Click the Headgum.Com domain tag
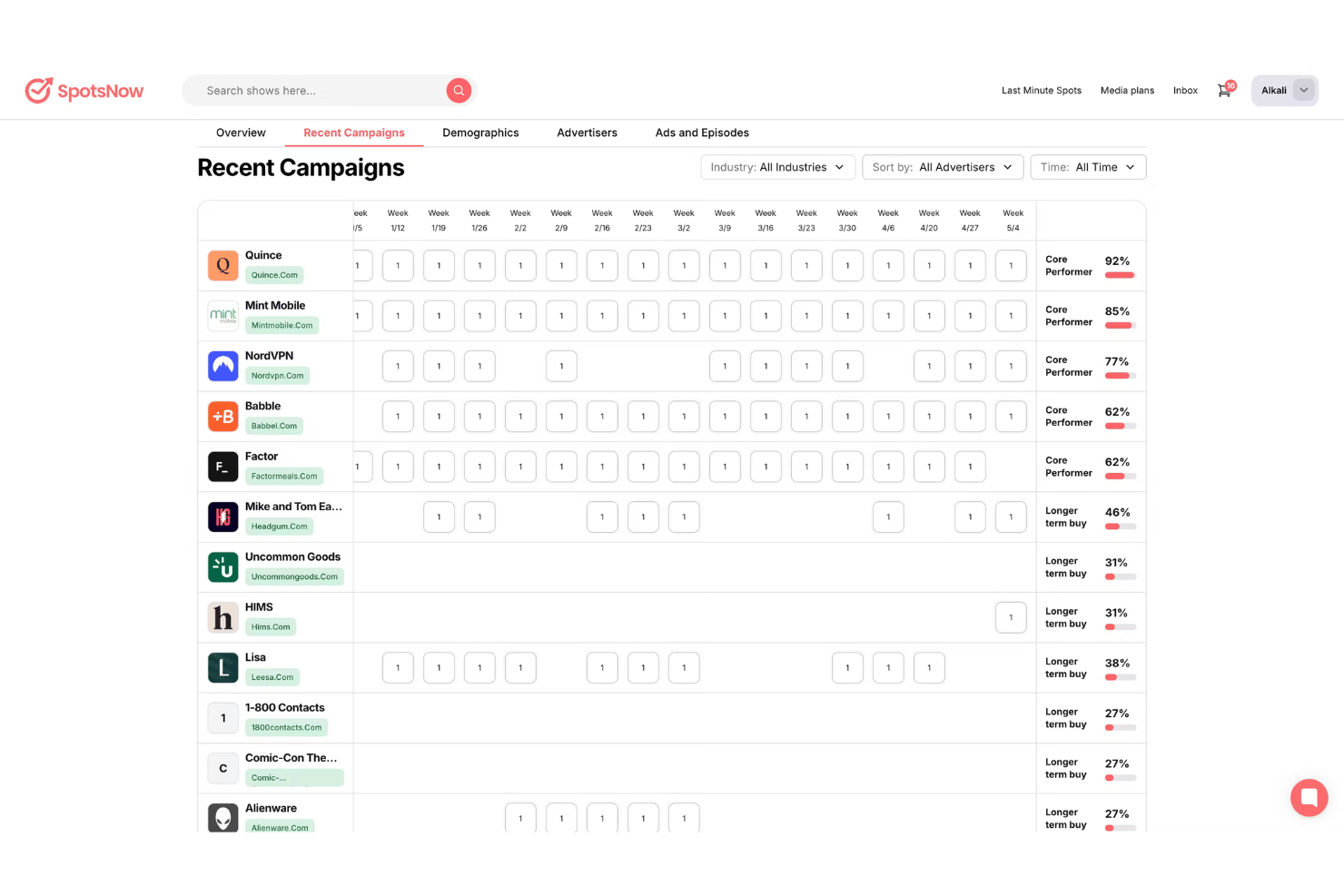The width and height of the screenshot is (1344, 896). (279, 526)
